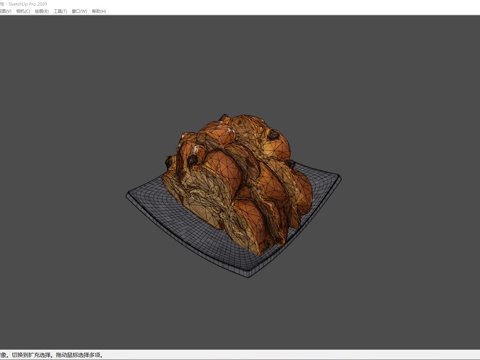Open the 绘图(R) Draw menu
This screenshot has height=360, width=480.
tap(42, 11)
